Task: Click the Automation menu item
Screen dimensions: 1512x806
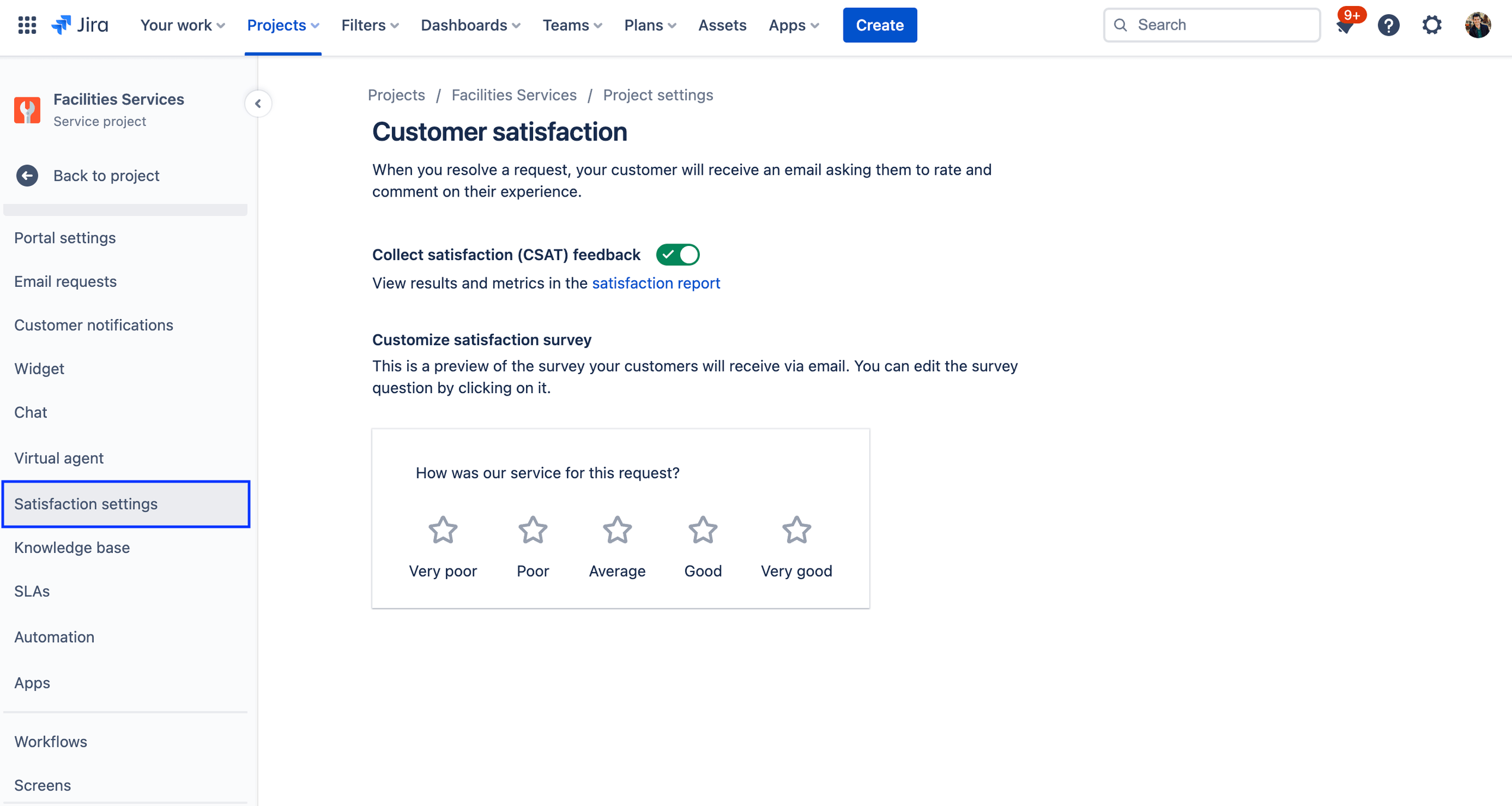Action: coord(54,636)
